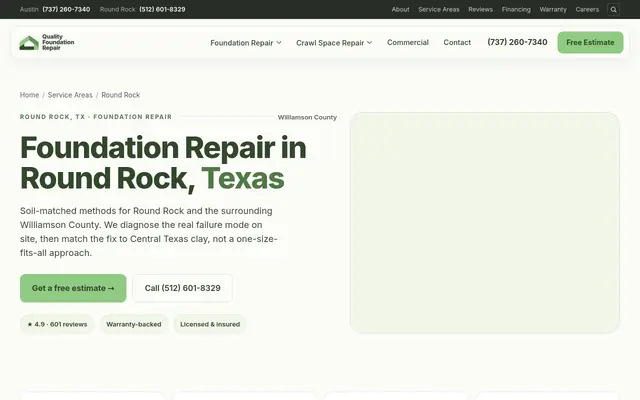Select the Round Rock breadcrumb
The width and height of the screenshot is (640, 400).
[x=120, y=95]
